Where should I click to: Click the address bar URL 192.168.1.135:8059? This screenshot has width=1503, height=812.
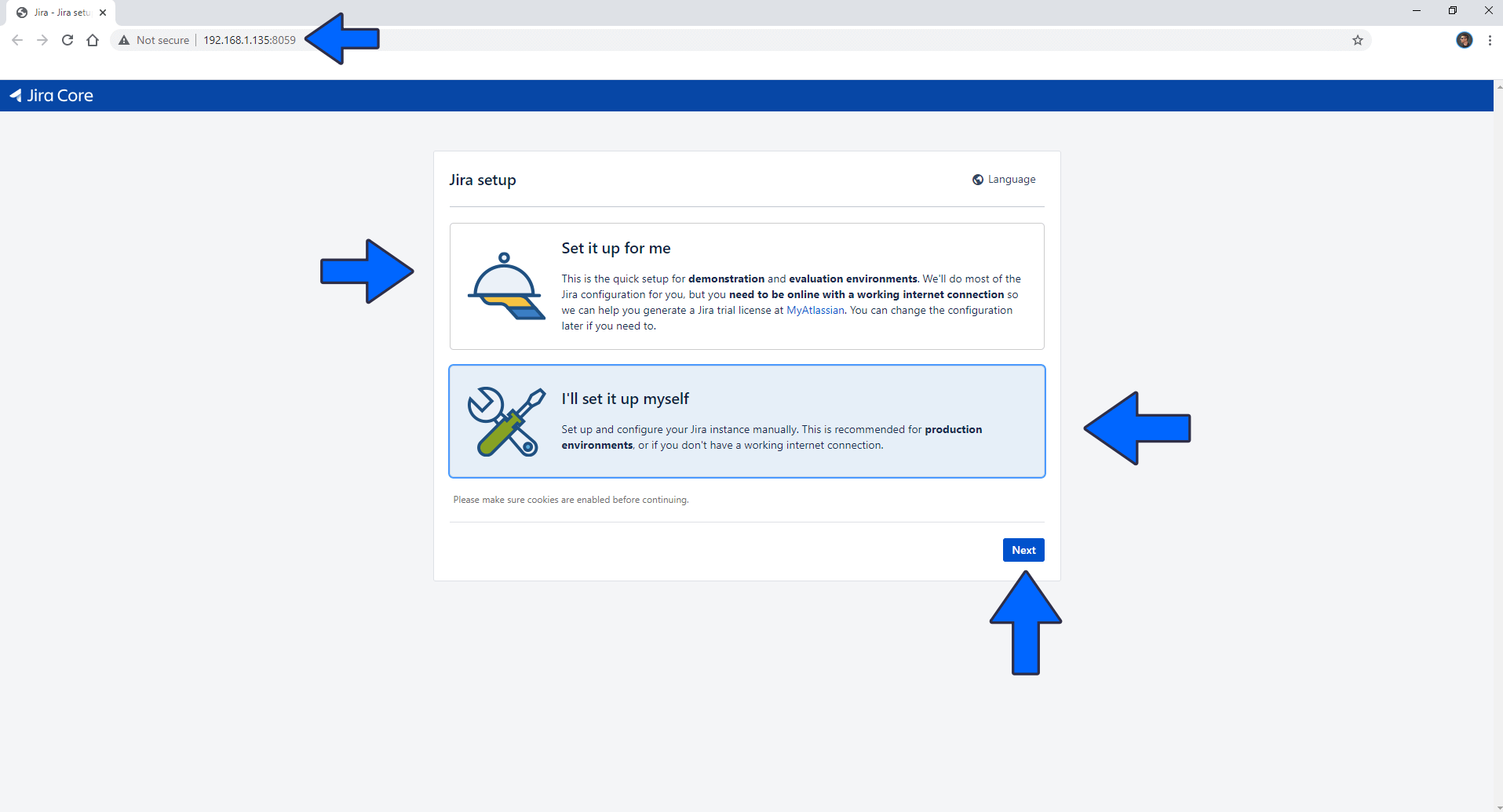(x=250, y=40)
